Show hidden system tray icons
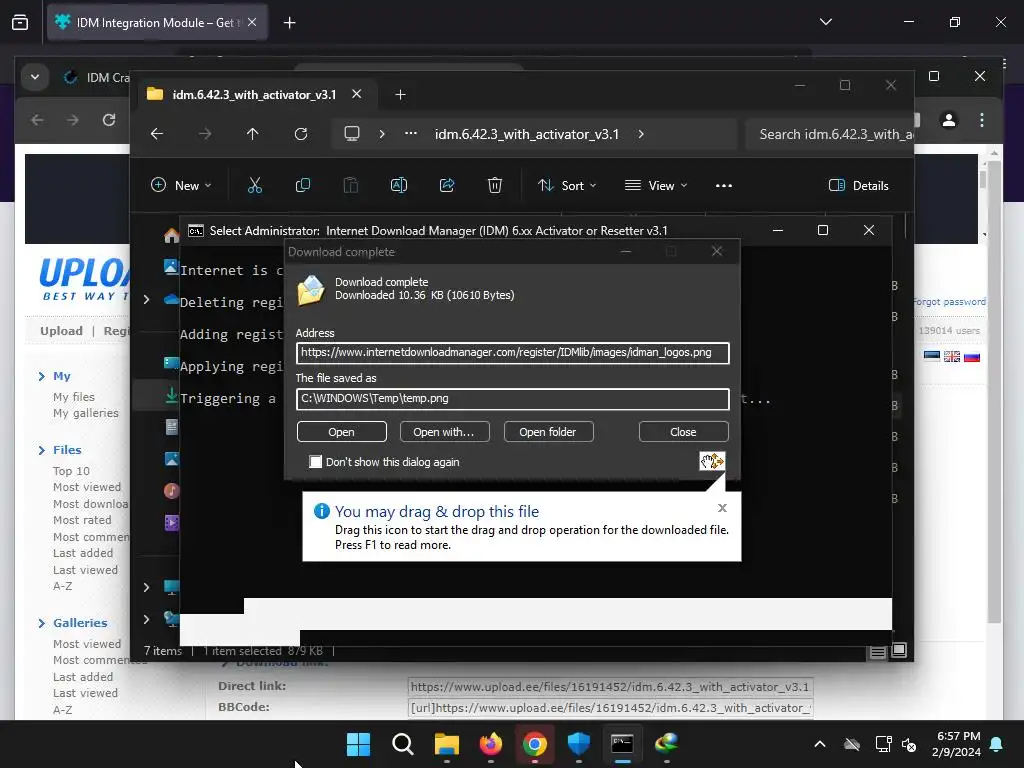Image resolution: width=1024 pixels, height=768 pixels. tap(820, 744)
